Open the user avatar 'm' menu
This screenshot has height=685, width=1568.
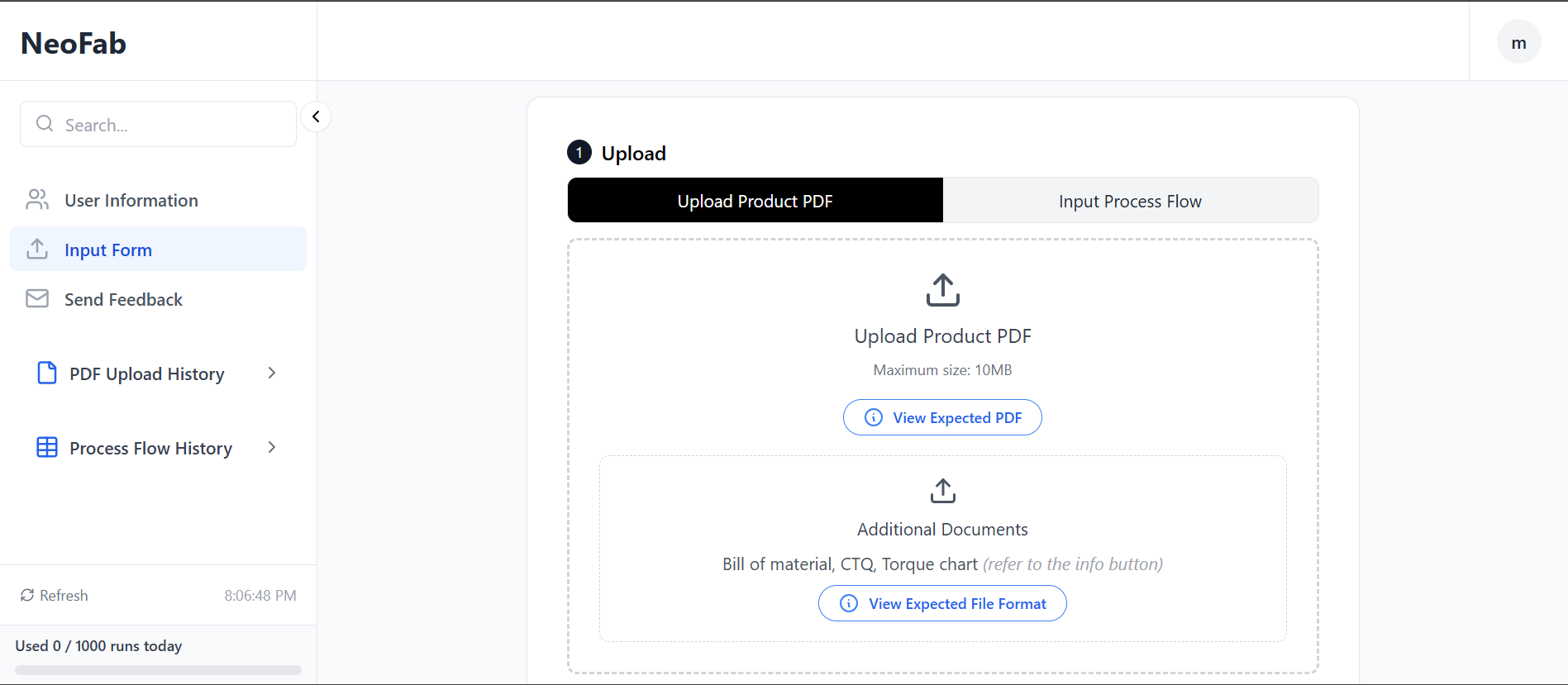1518,43
